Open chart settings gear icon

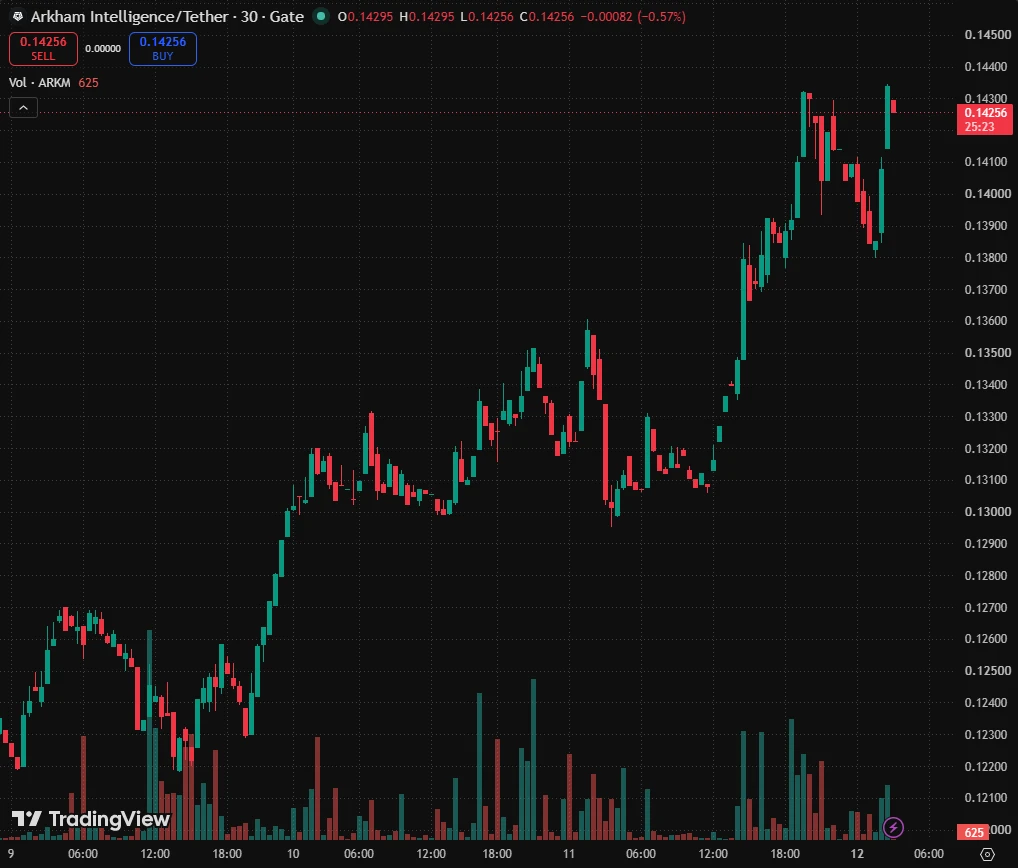click(987, 854)
